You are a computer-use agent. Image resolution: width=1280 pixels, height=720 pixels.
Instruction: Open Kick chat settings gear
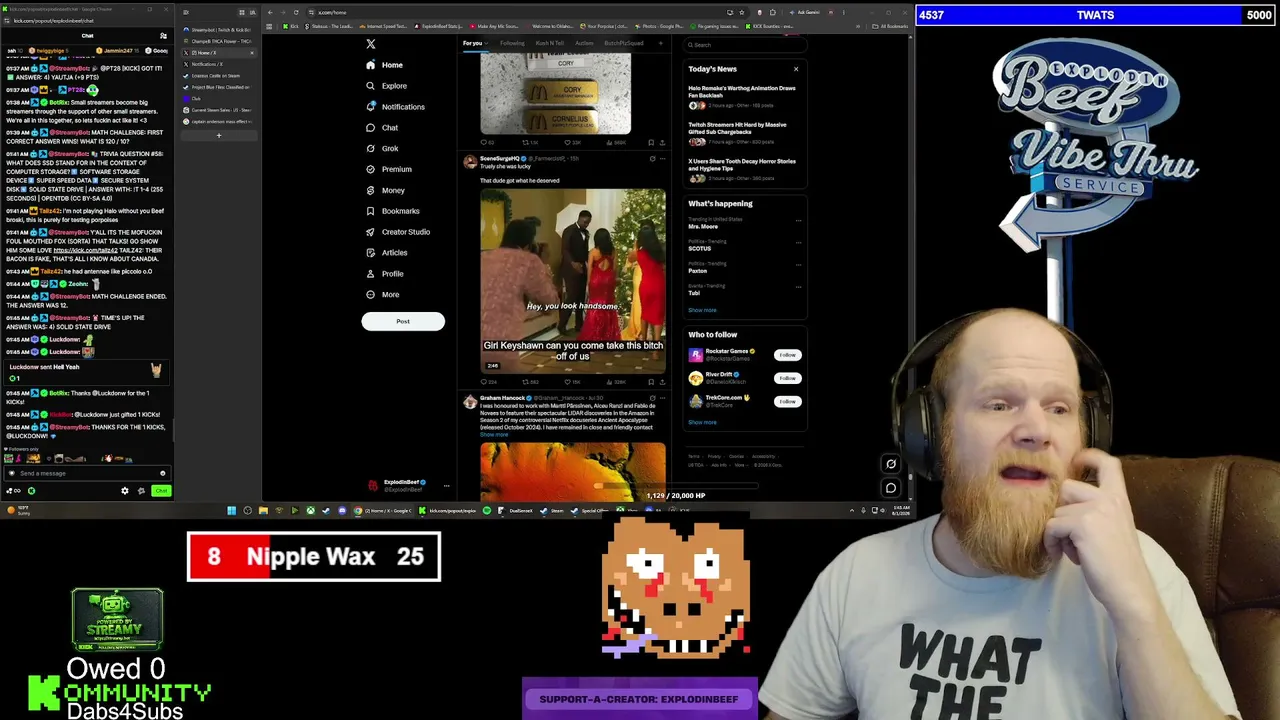tap(125, 491)
